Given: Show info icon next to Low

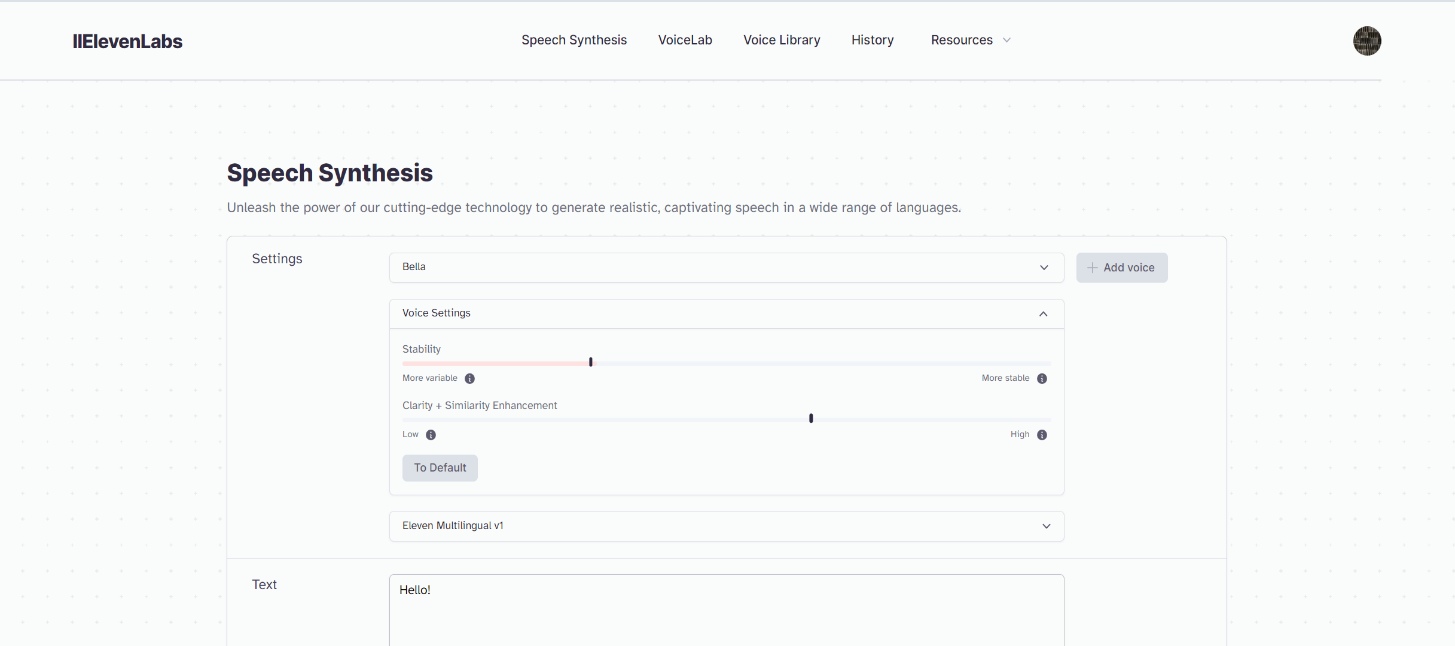Looking at the screenshot, I should tap(431, 435).
